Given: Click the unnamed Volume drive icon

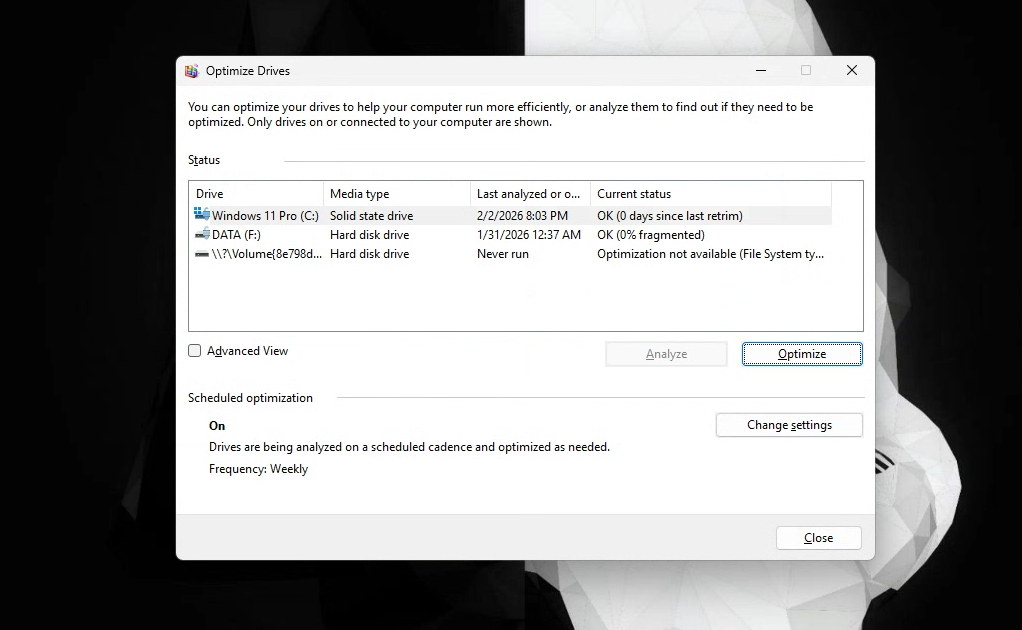Looking at the screenshot, I should click(x=202, y=254).
